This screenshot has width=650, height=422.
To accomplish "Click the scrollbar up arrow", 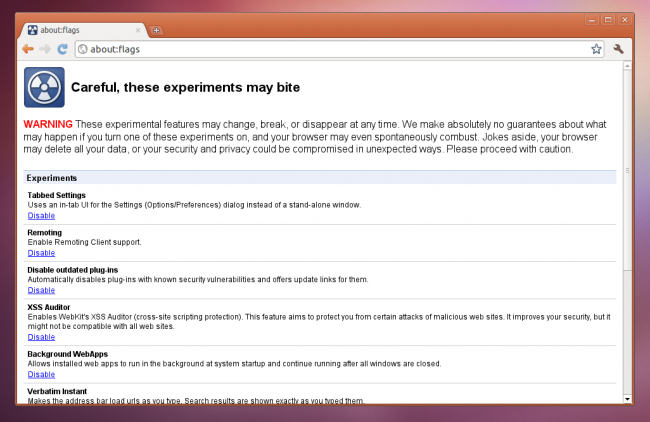I will coord(627,66).
